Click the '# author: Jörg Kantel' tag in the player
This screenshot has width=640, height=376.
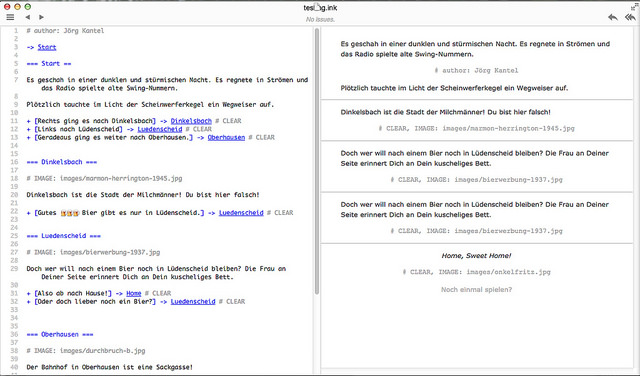click(x=476, y=70)
